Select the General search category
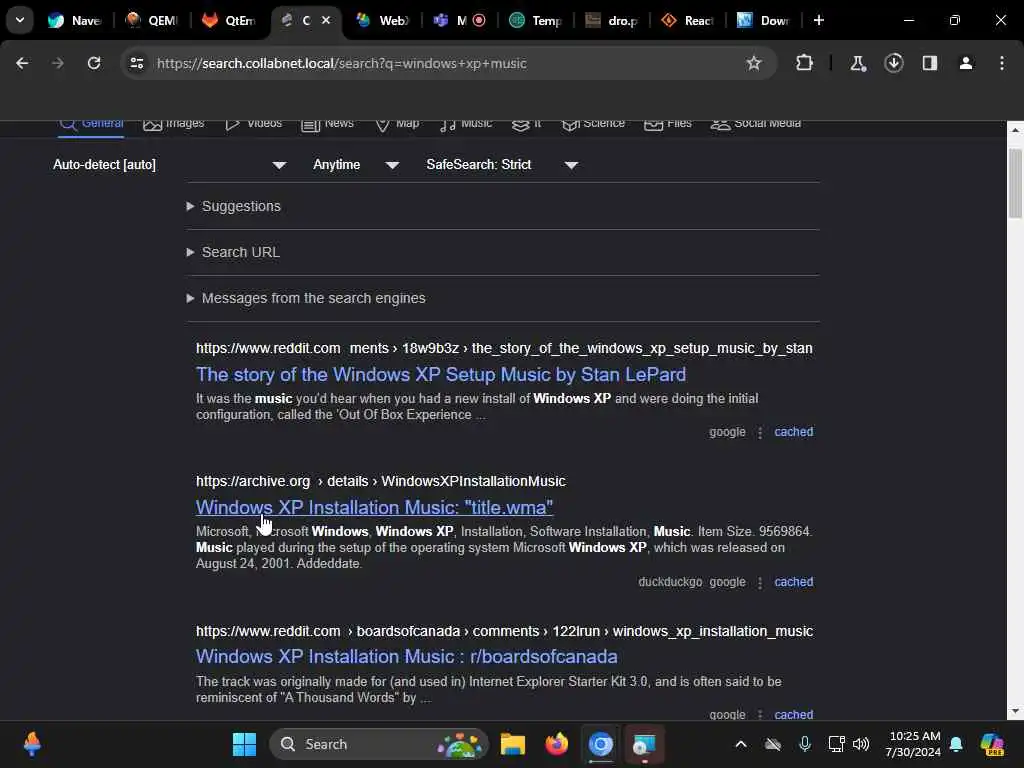The height and width of the screenshot is (768, 1024). pos(91,124)
